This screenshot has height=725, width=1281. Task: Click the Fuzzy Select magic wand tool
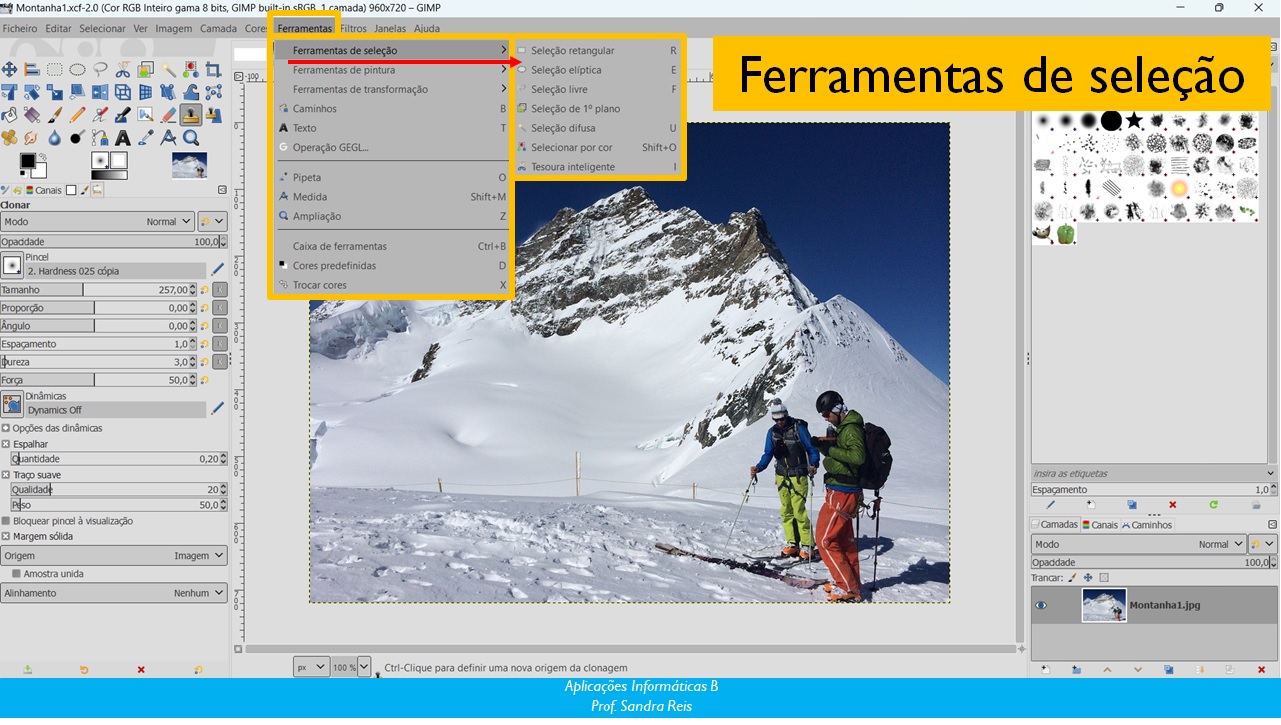pyautogui.click(x=168, y=69)
